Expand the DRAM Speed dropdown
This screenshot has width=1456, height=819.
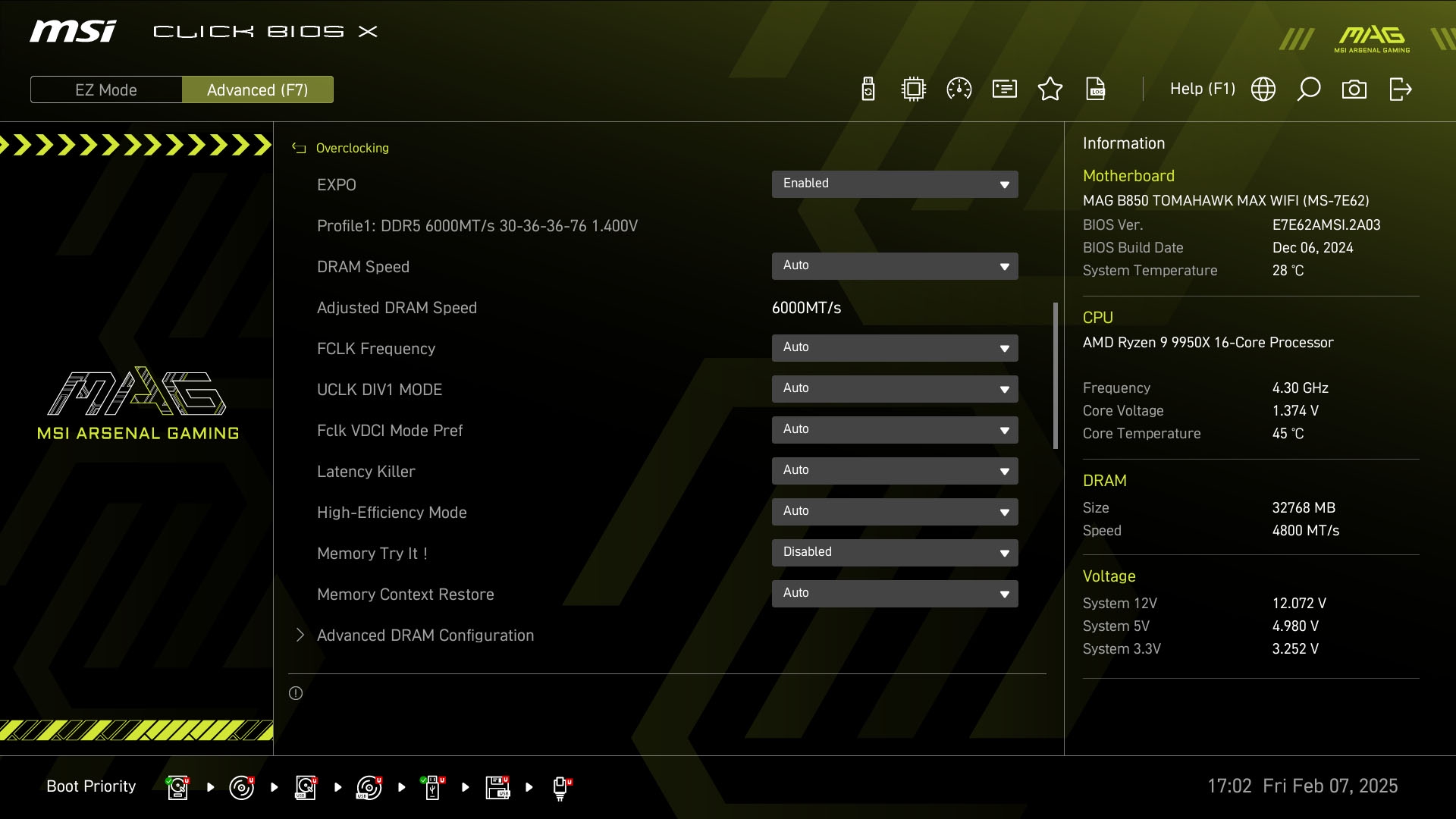click(x=895, y=266)
